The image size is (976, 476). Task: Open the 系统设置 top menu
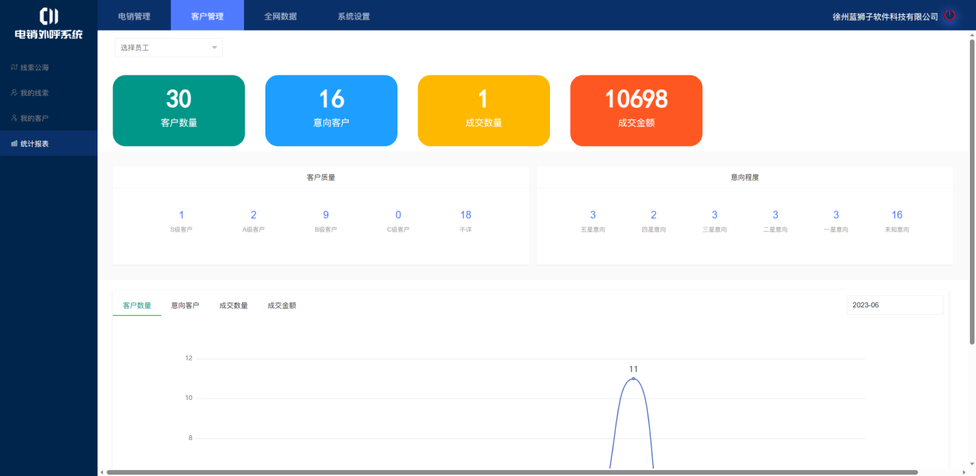point(353,16)
